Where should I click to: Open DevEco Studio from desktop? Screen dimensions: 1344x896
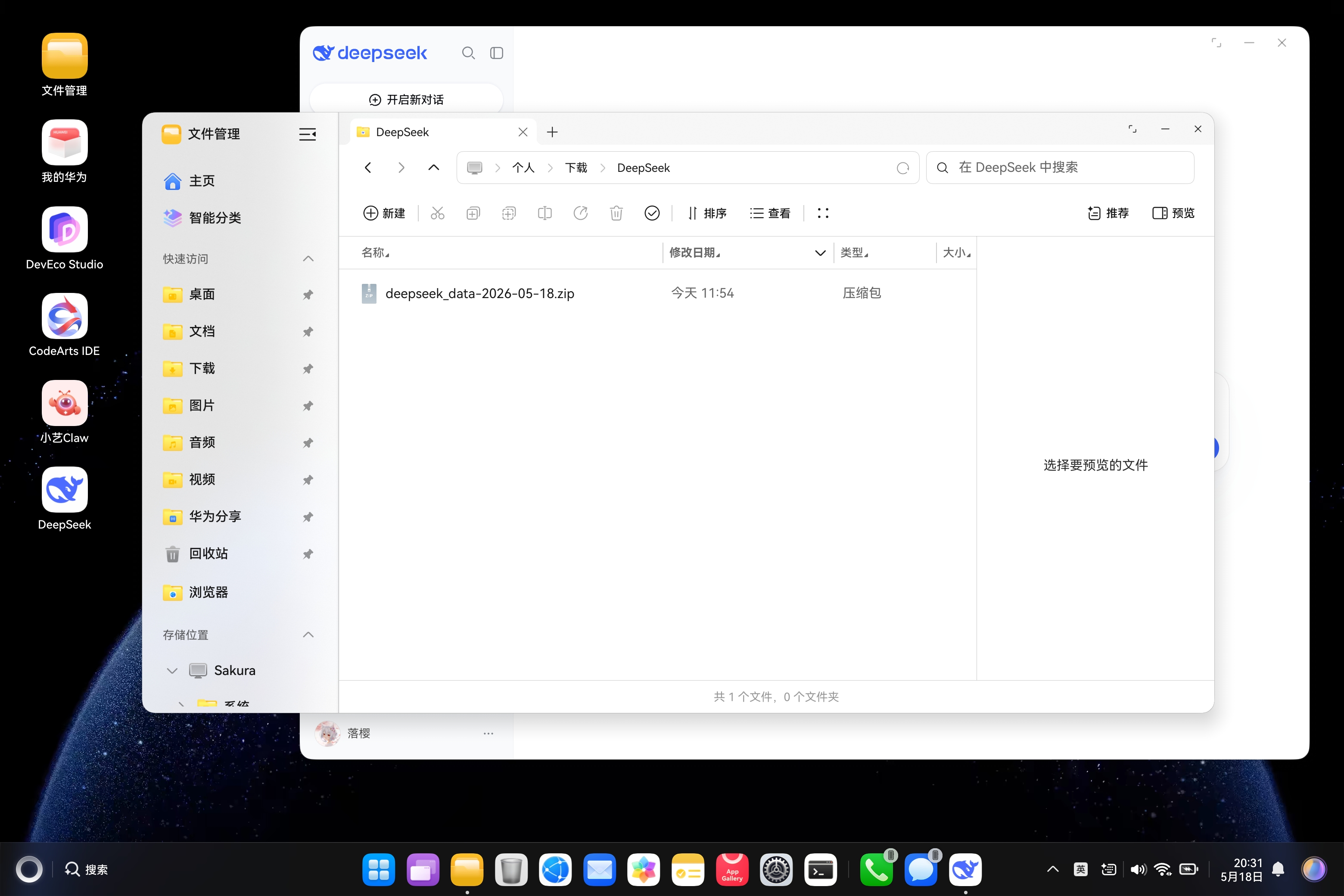pyautogui.click(x=65, y=239)
